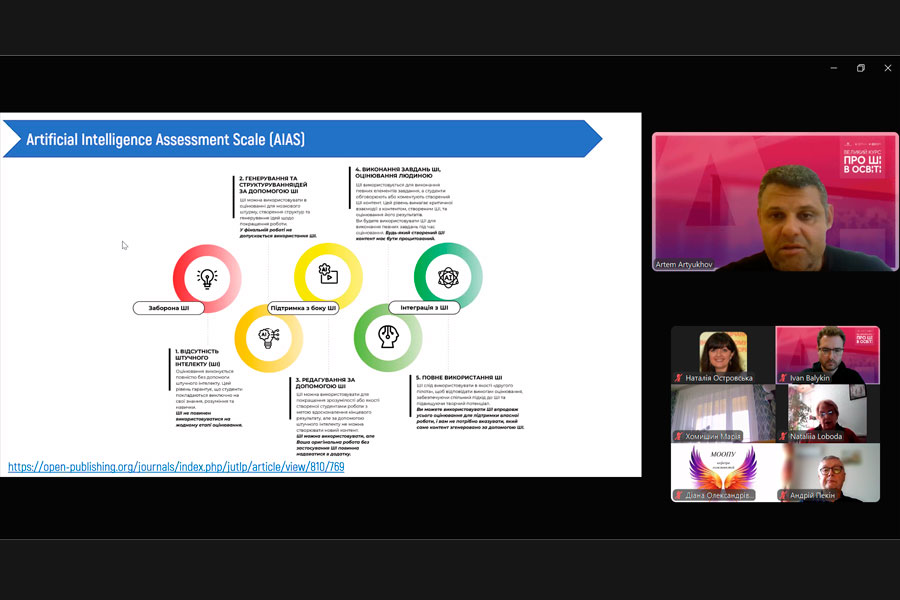Click heading '3. Редагування за допомогою ШІ'
900x600 pixels.
pyautogui.click(x=325, y=383)
